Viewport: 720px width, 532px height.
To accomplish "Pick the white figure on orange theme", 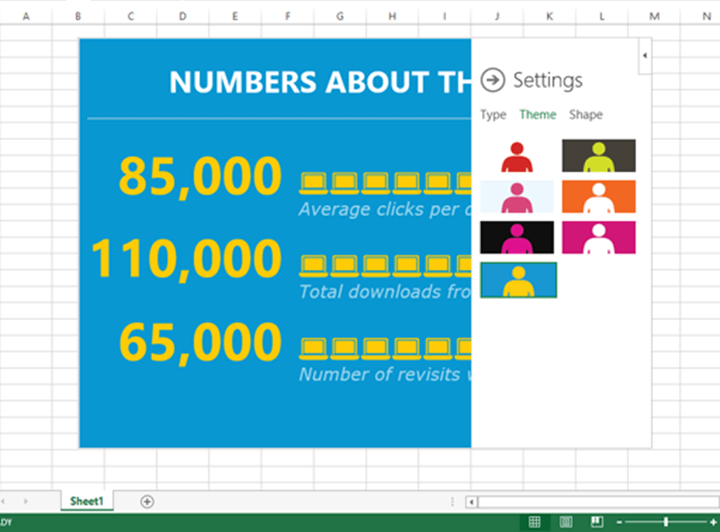I will point(599,197).
